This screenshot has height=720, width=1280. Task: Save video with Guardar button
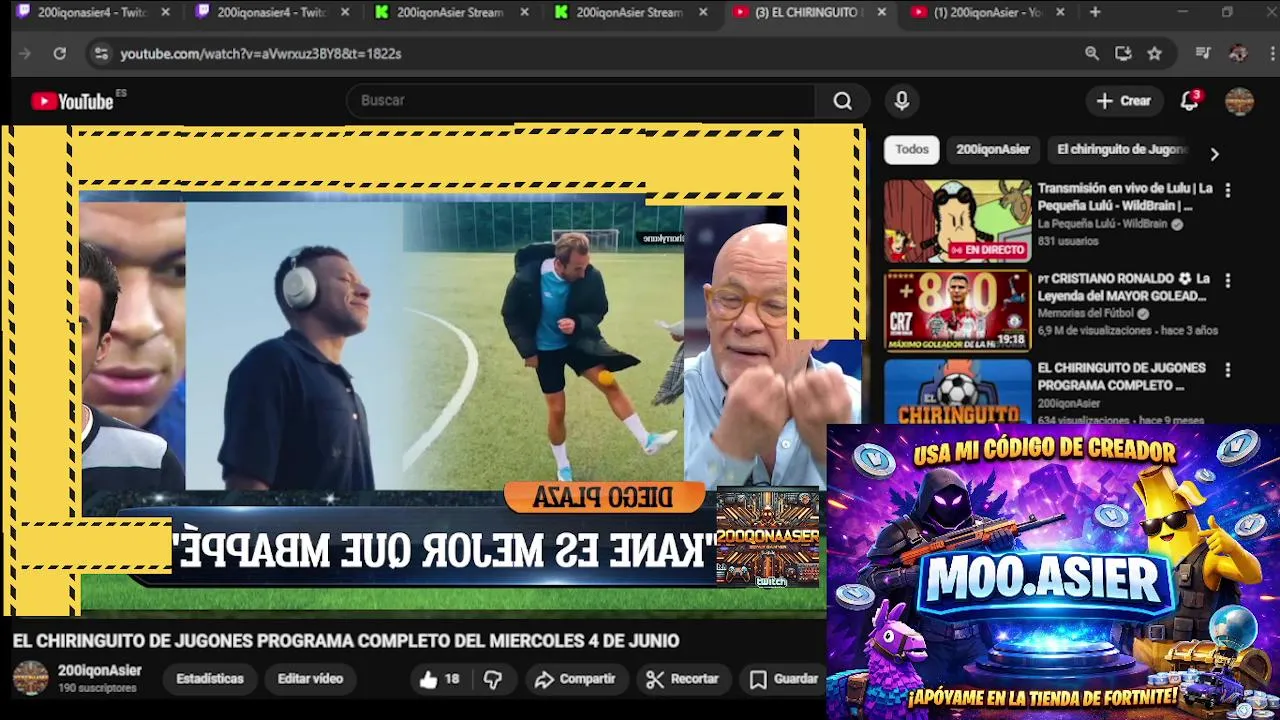[x=784, y=679]
